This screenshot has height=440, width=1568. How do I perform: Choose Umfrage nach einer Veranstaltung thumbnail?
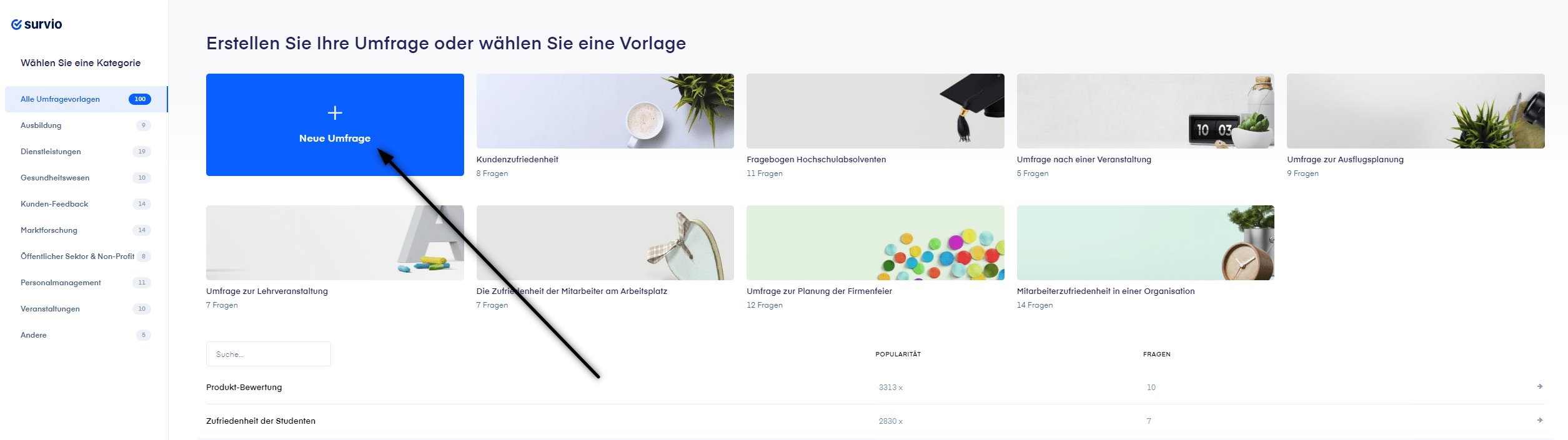click(1145, 111)
